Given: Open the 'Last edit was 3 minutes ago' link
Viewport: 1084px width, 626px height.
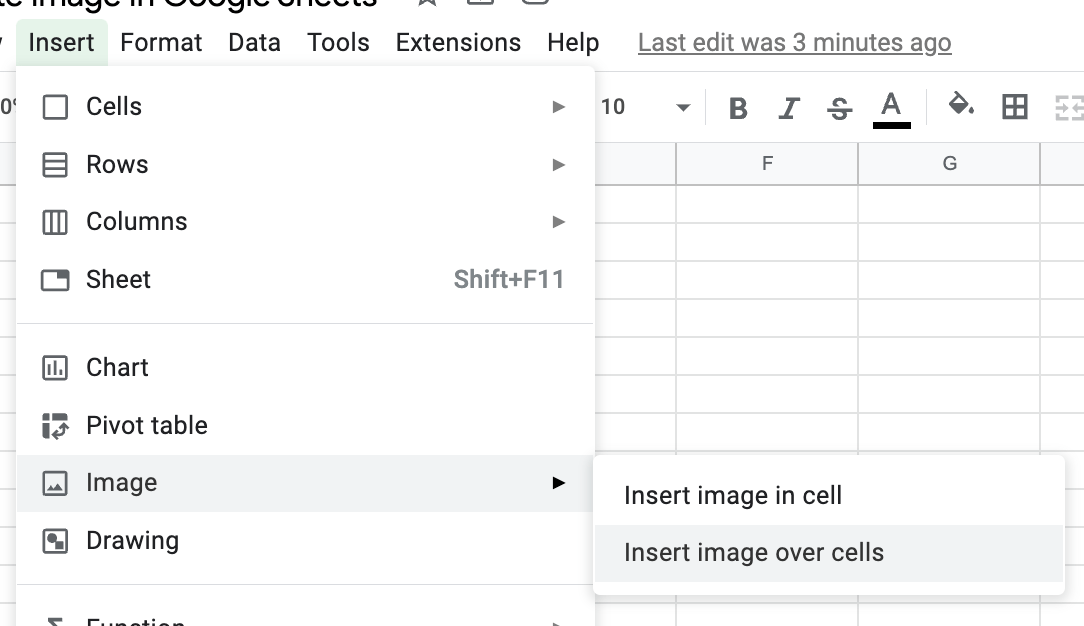Looking at the screenshot, I should point(794,43).
